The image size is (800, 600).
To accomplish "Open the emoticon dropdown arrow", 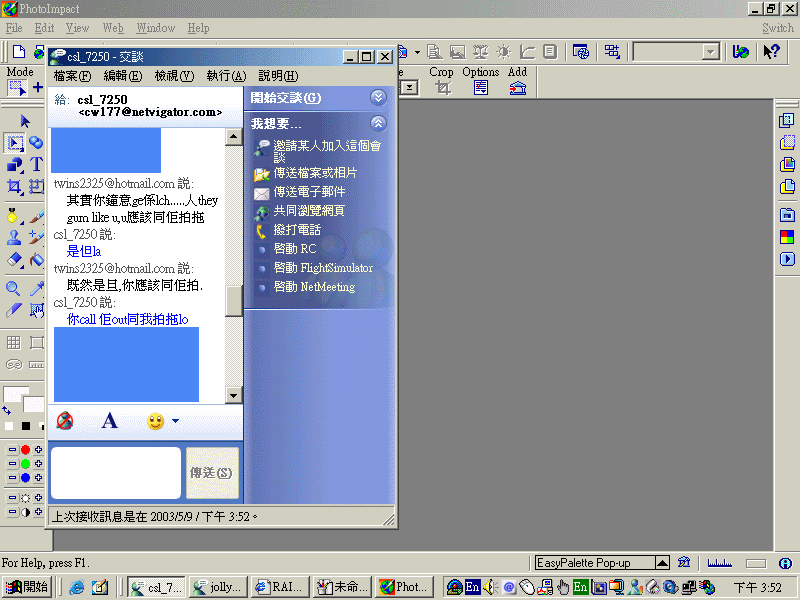I will pos(175,421).
